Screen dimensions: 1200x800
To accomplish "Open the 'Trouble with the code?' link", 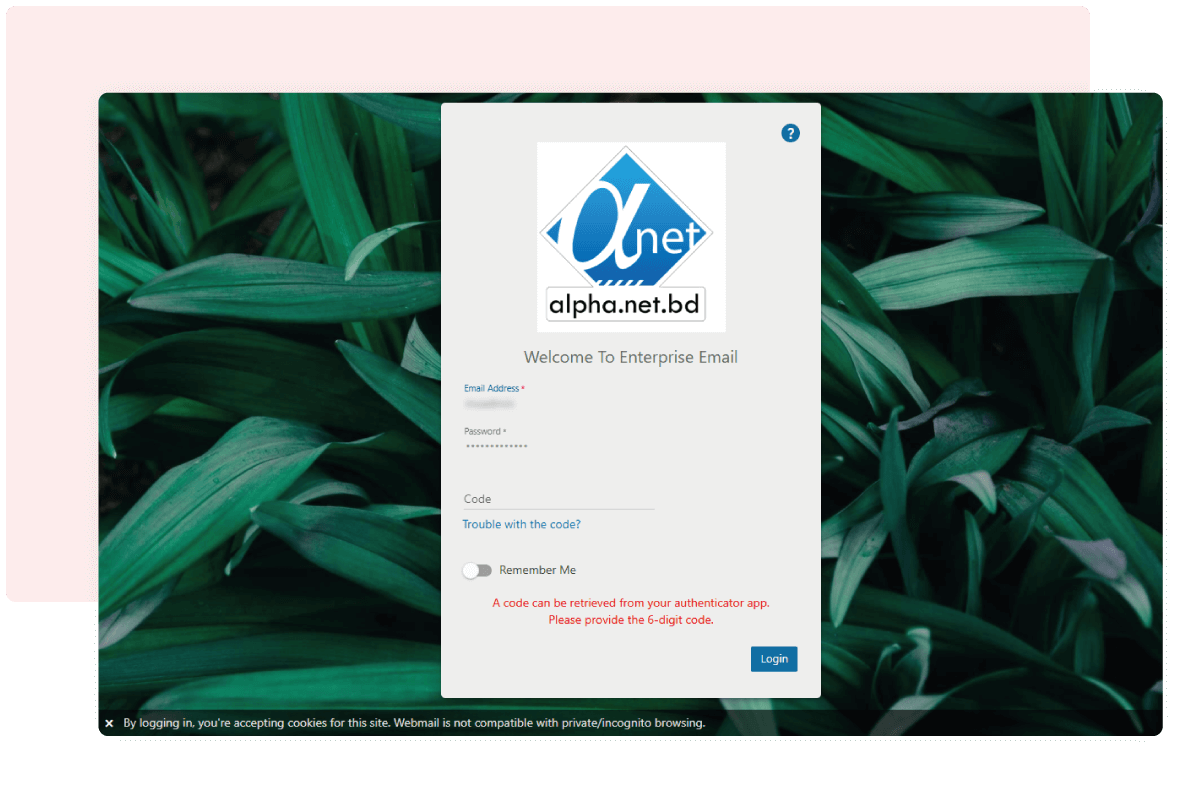I will tap(521, 524).
